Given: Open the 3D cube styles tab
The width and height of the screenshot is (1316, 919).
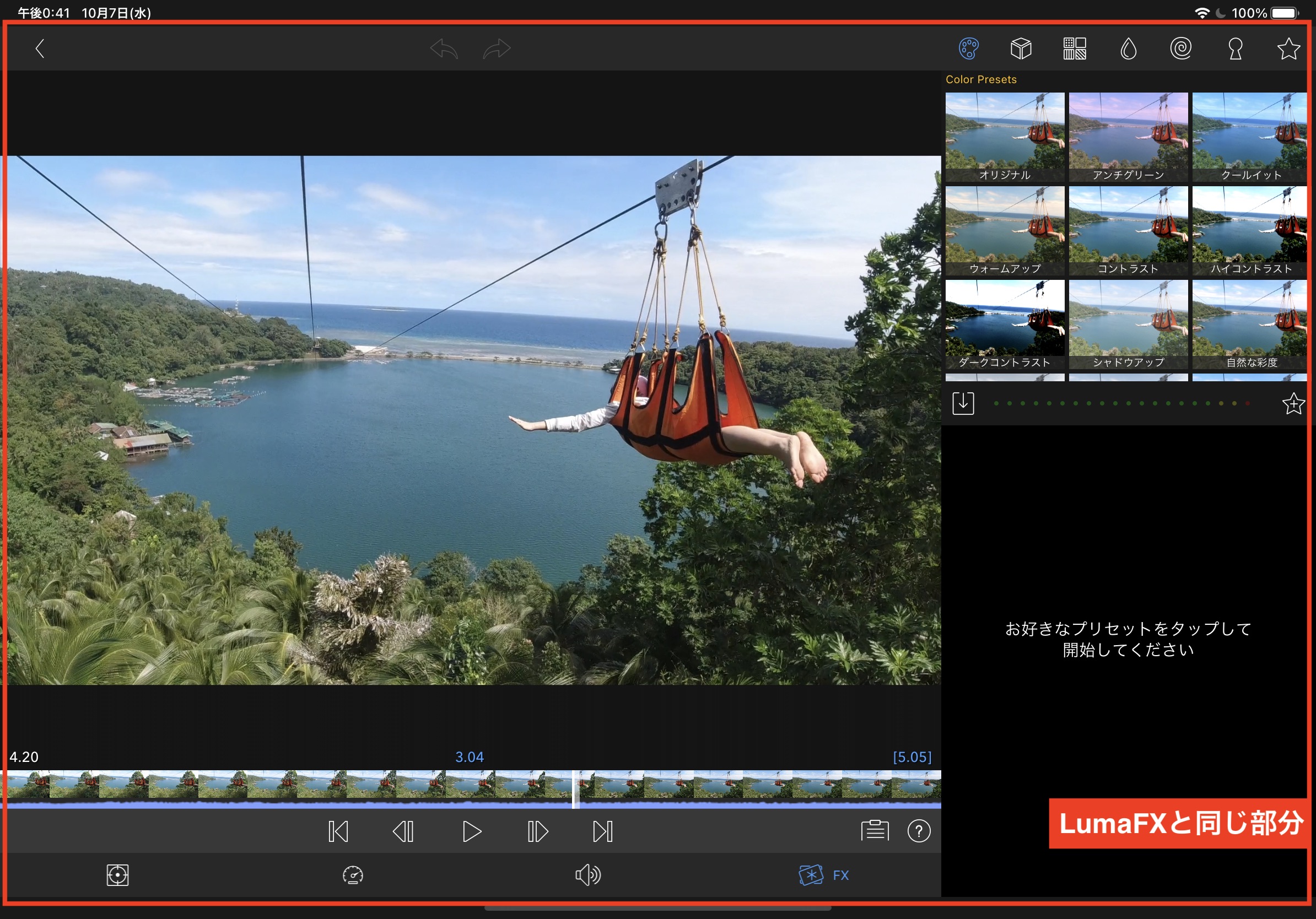Looking at the screenshot, I should click(x=1021, y=48).
